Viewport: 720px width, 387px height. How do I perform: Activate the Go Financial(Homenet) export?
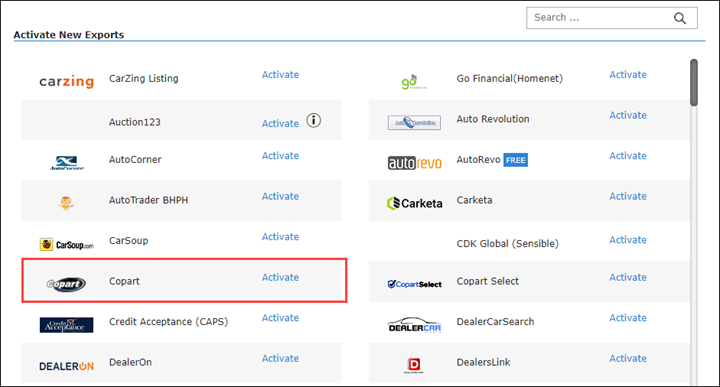point(628,74)
